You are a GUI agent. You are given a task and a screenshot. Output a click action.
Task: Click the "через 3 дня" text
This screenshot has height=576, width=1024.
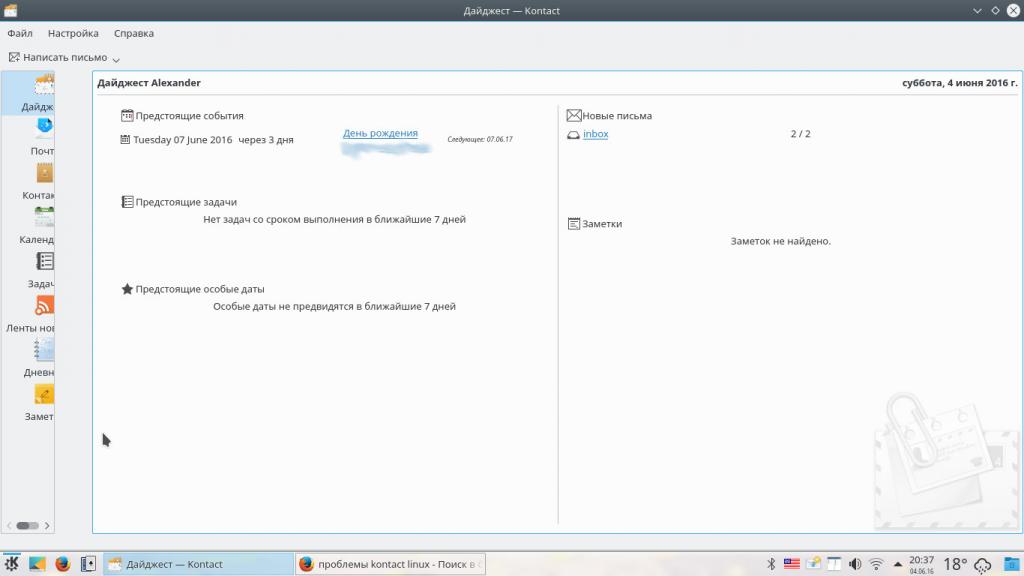pos(266,140)
